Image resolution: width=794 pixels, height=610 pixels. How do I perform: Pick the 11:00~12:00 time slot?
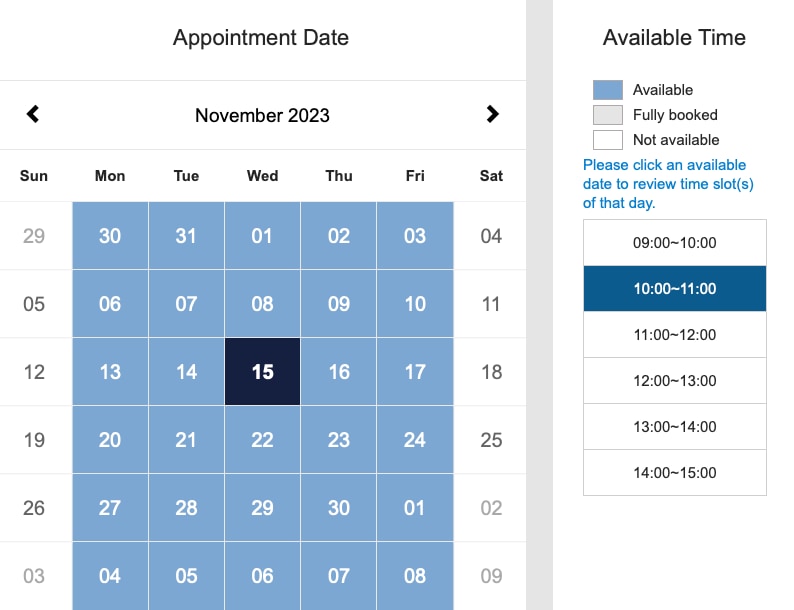(674, 335)
